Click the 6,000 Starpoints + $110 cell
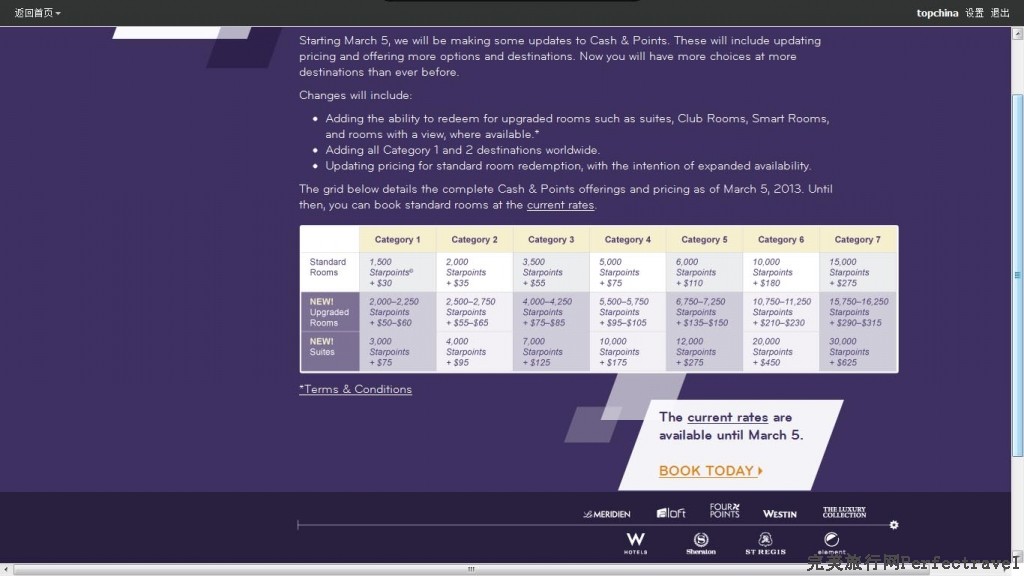This screenshot has width=1024, height=576. tap(704, 272)
